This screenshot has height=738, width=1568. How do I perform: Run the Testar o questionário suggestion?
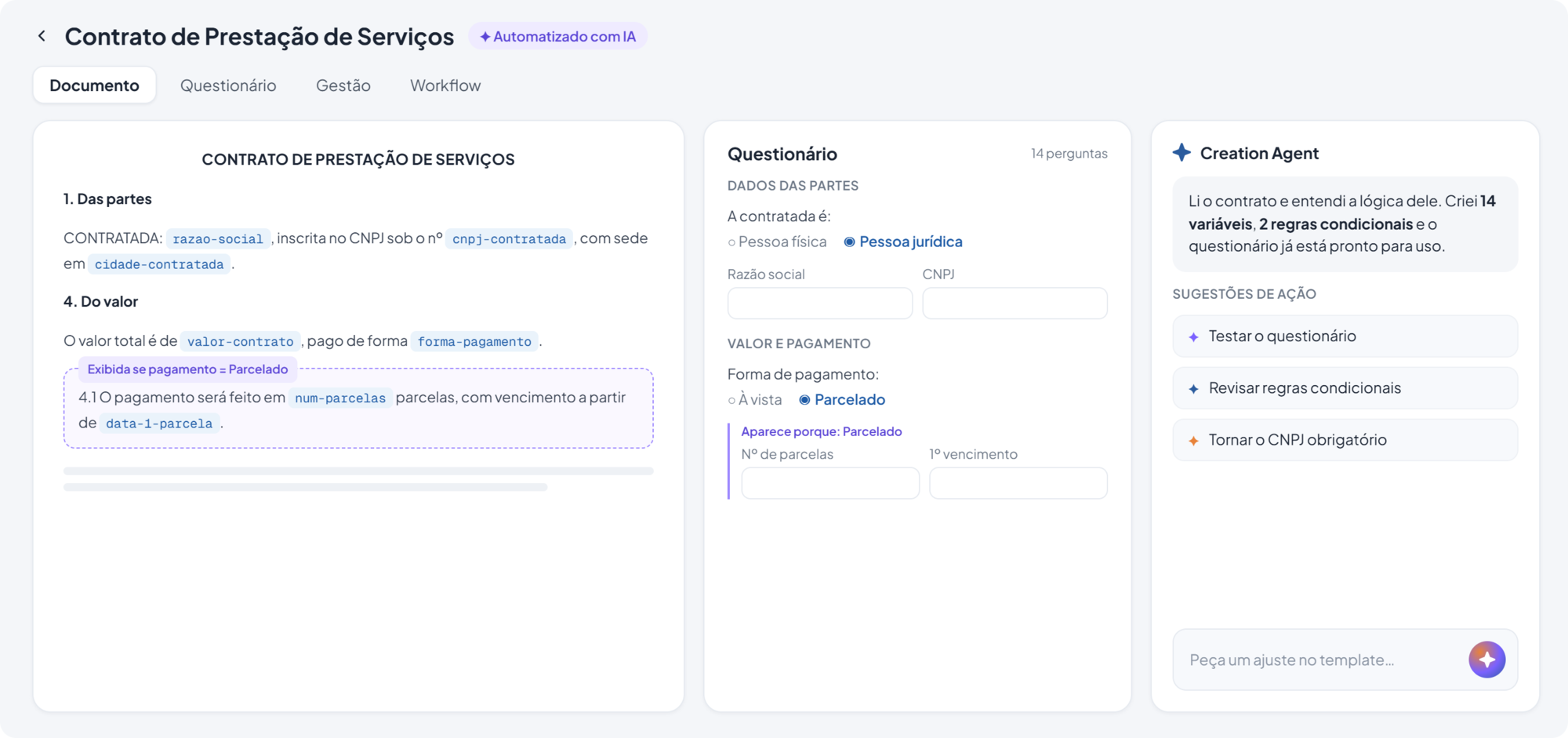(1345, 336)
